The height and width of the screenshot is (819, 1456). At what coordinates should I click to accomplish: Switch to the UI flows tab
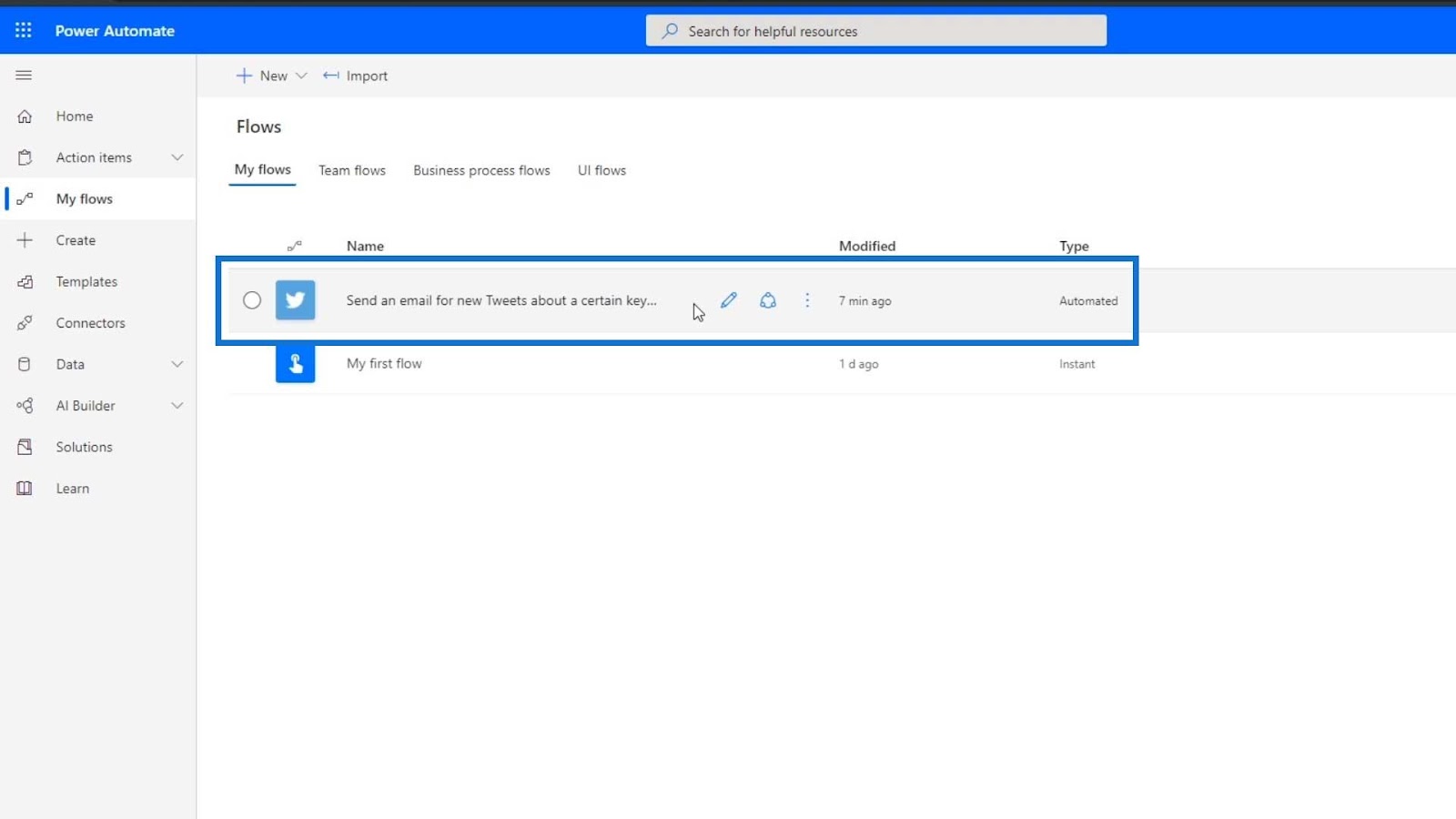(602, 170)
